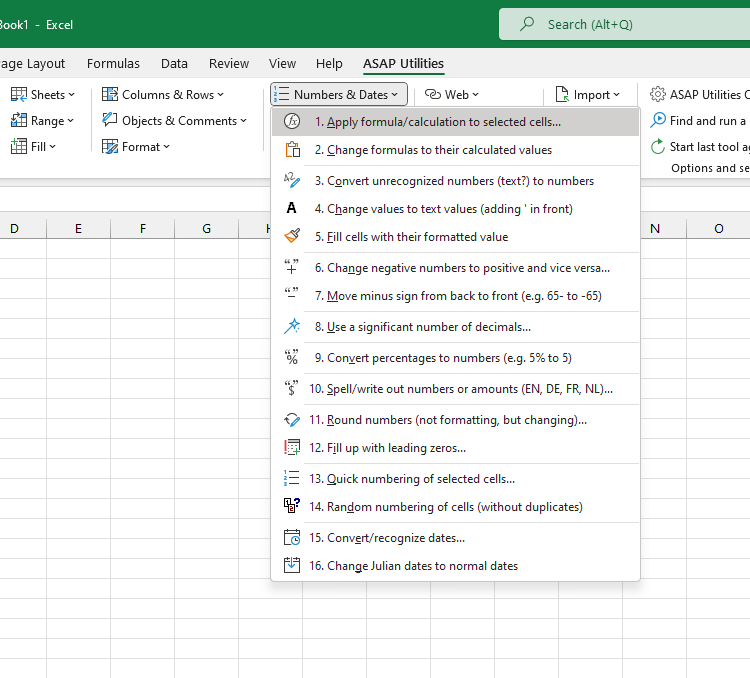Click the Search (Alt+Q) box
Image resolution: width=750 pixels, height=678 pixels.
(x=624, y=24)
